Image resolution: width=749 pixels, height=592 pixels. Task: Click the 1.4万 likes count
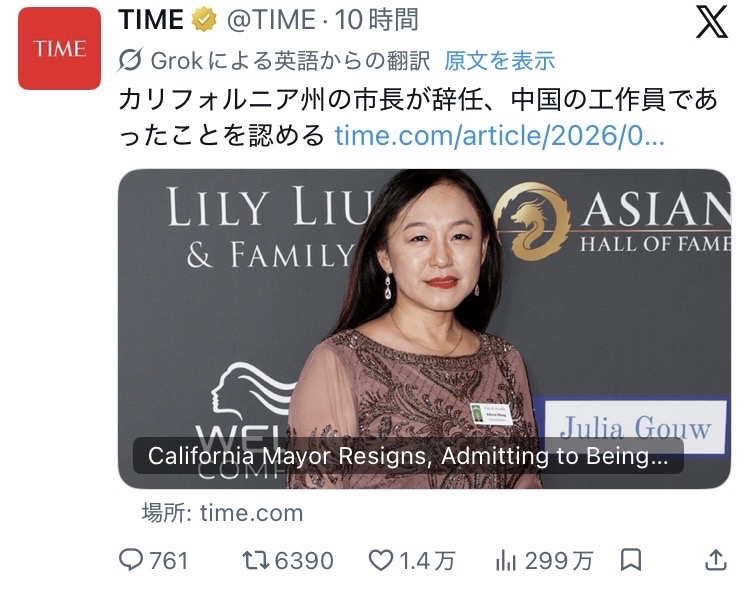pos(426,560)
